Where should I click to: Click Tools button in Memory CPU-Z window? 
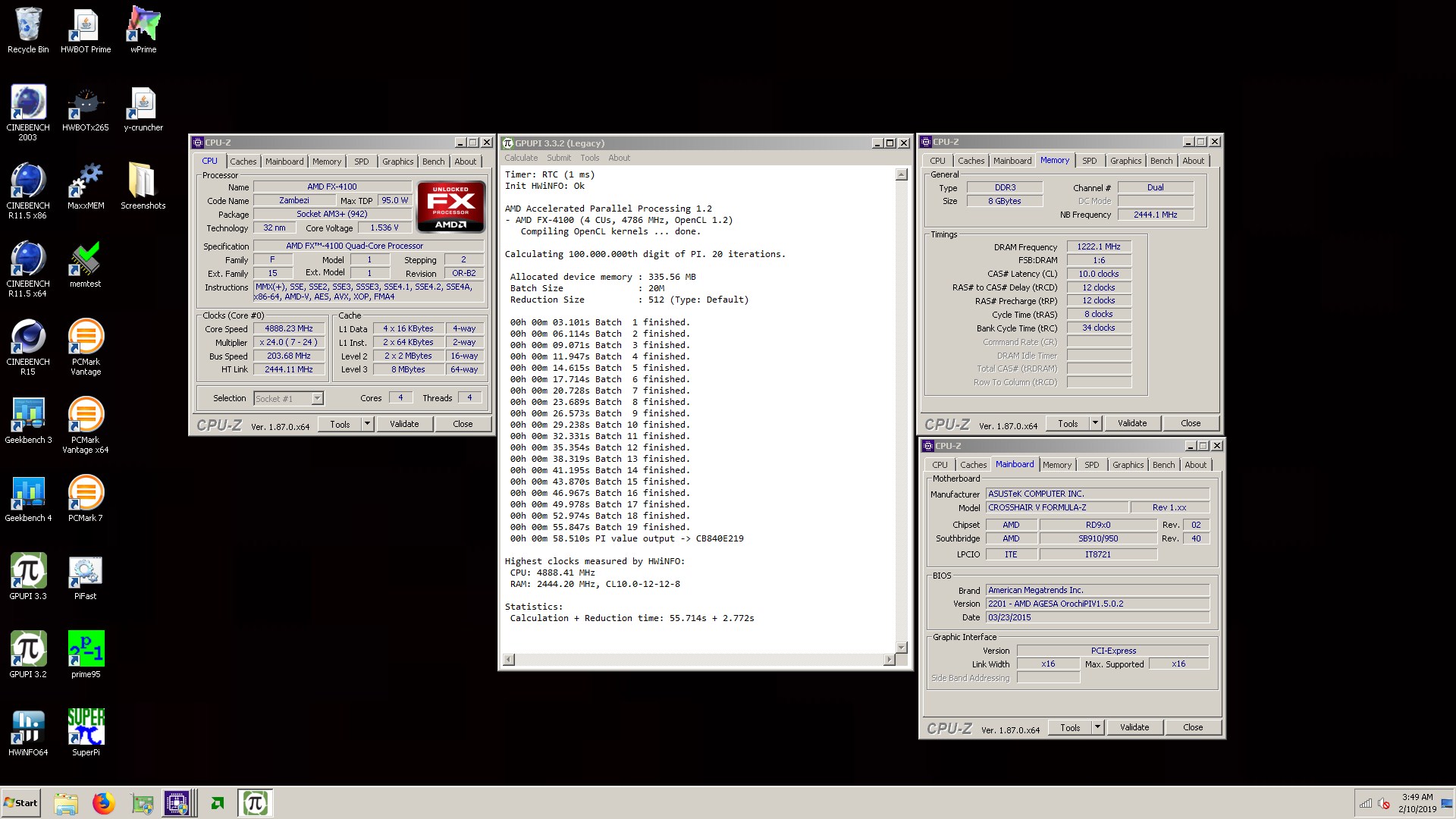click(1068, 423)
